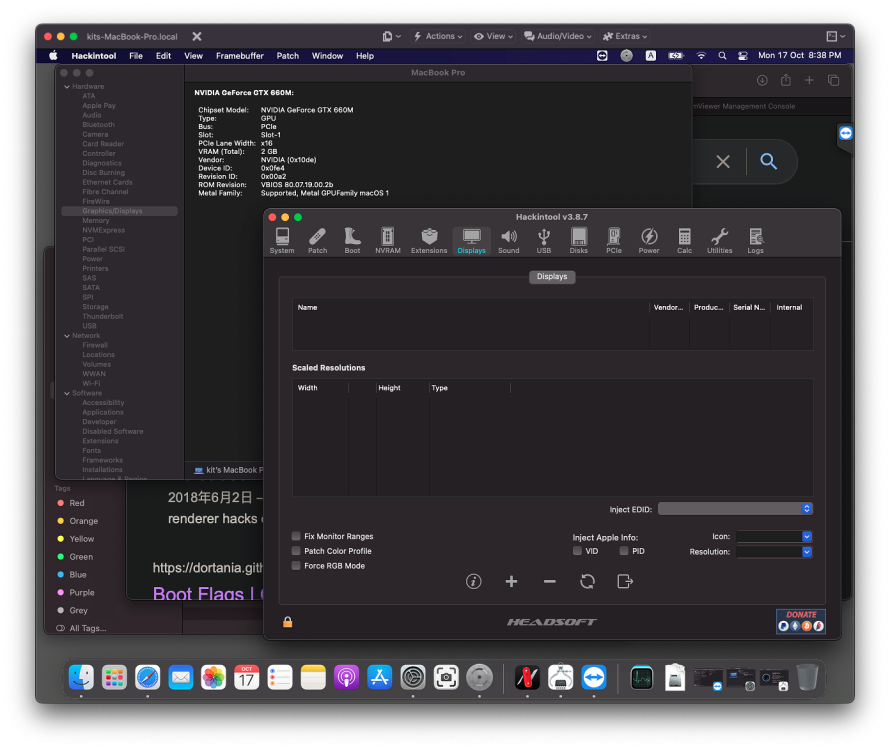The height and width of the screenshot is (750, 890).
Task: Open the Utilities tab in Hackintool
Action: click(719, 241)
